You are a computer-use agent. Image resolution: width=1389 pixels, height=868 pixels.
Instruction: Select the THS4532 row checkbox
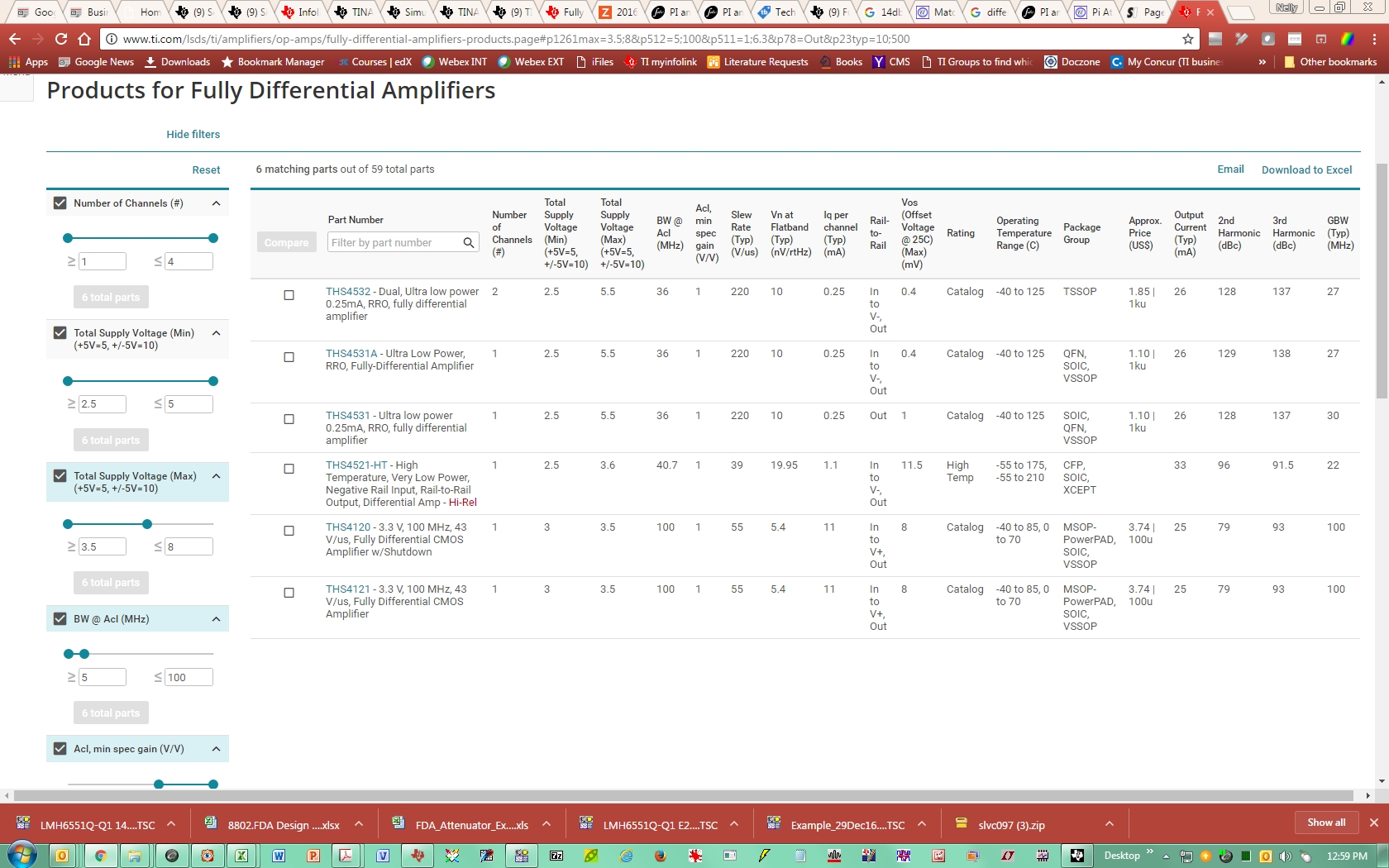click(289, 295)
